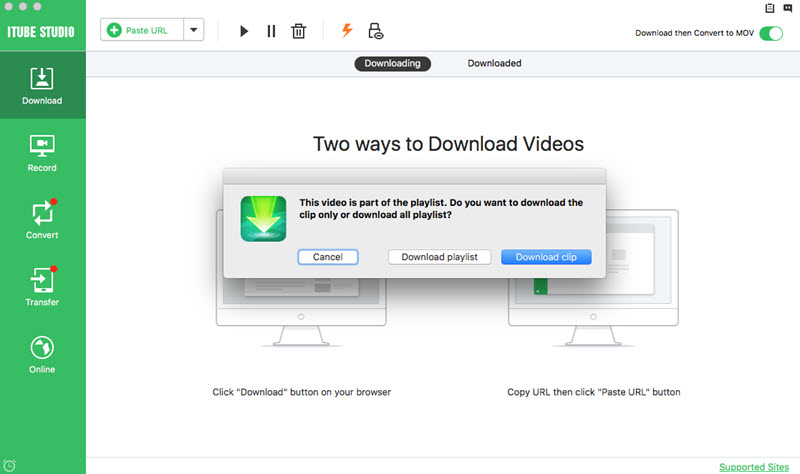
Task: Go to the Convert section
Action: 42,220
